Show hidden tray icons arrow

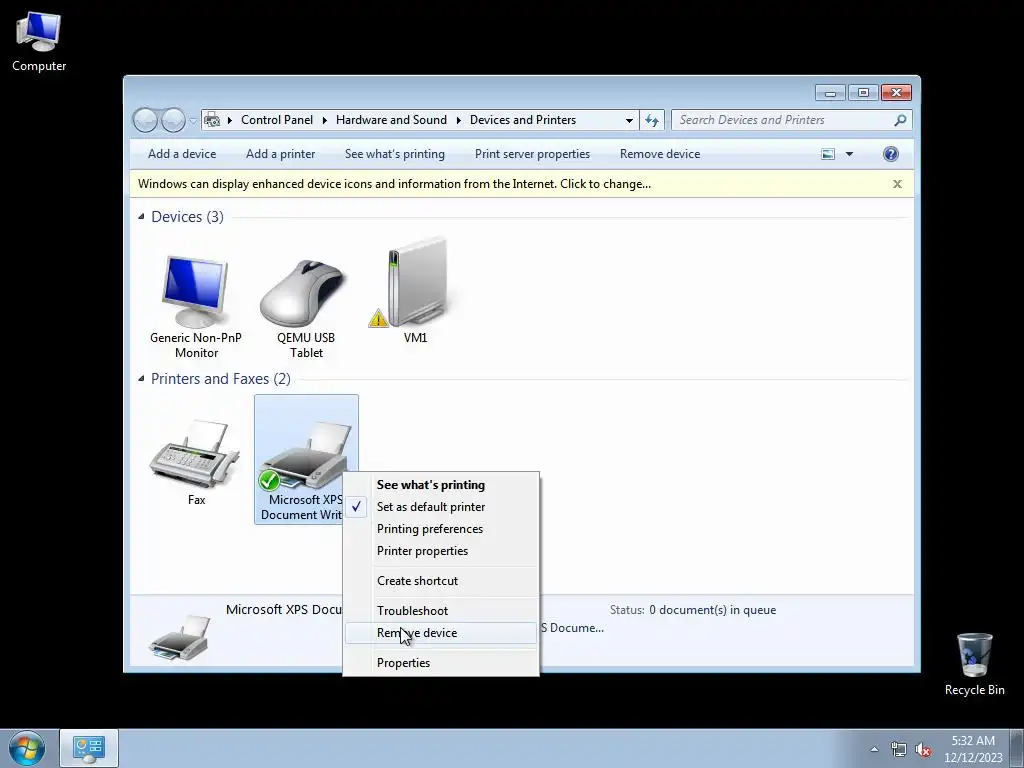874,749
